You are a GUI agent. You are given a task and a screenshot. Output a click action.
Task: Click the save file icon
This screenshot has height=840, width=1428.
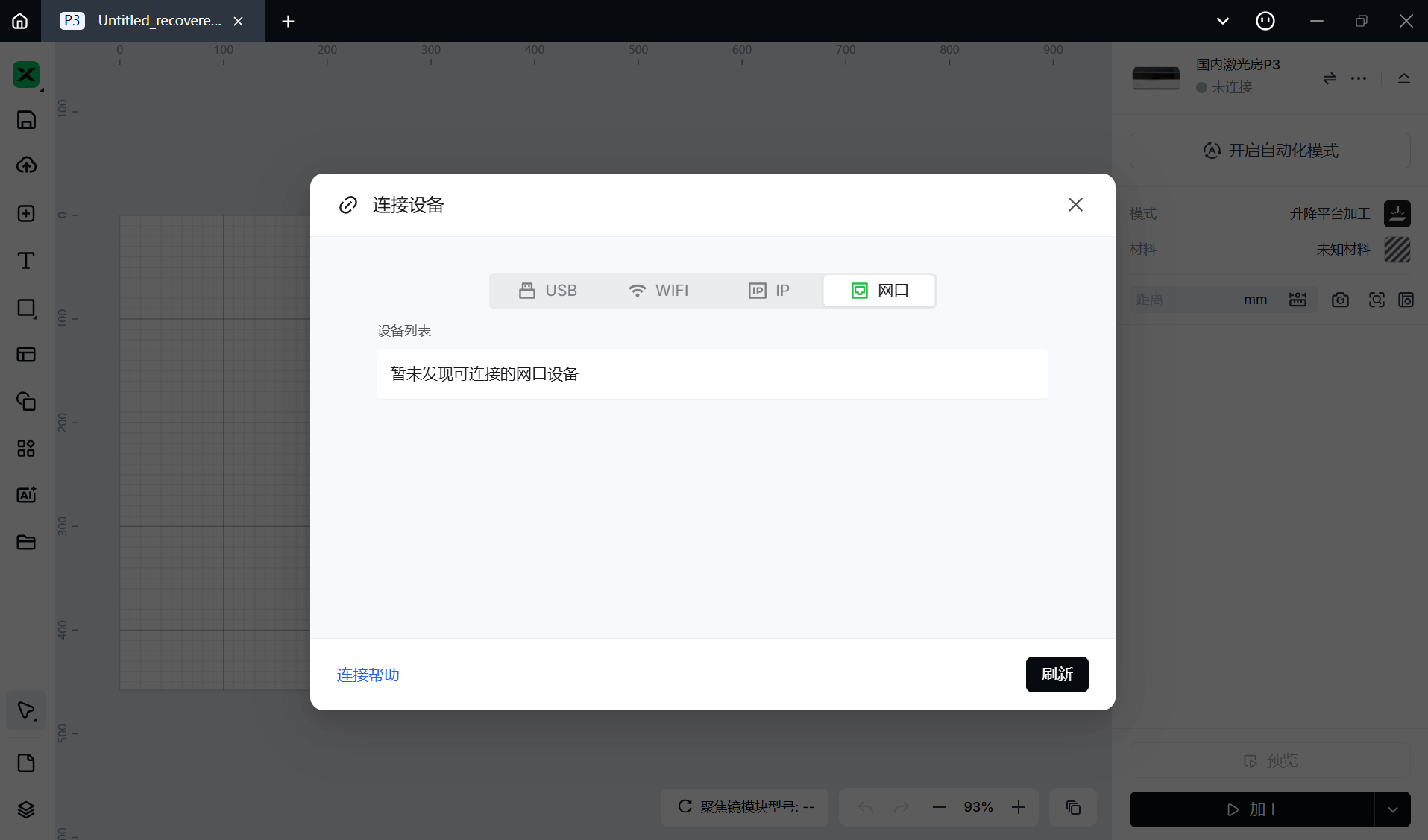(x=26, y=120)
